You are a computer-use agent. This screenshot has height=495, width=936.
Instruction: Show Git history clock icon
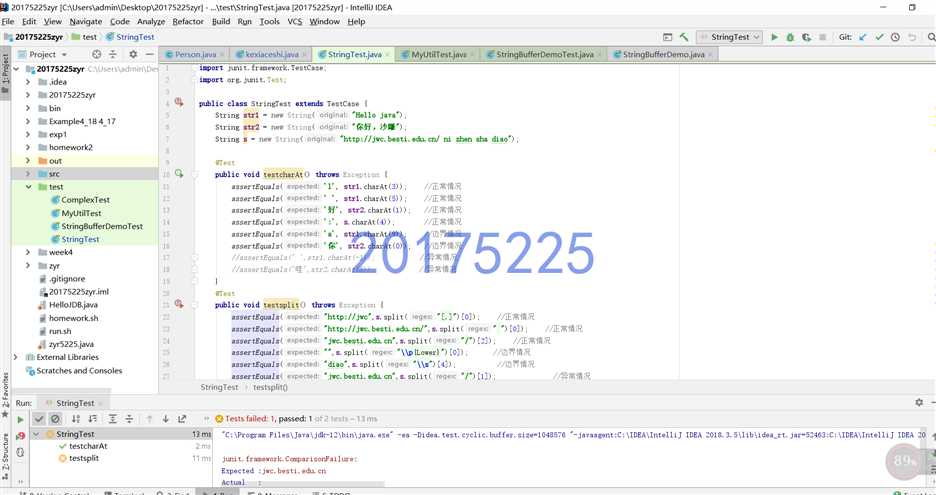point(895,37)
